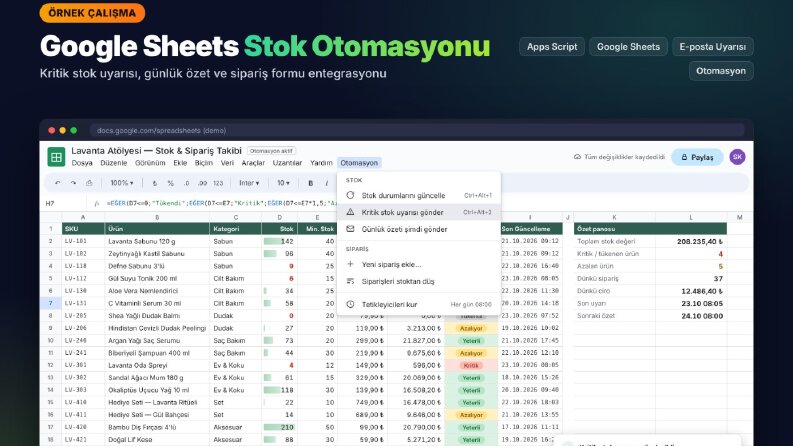Viewport: 793px width, 446px height.
Task: Click into the formula bar text
Action: coord(222,203)
